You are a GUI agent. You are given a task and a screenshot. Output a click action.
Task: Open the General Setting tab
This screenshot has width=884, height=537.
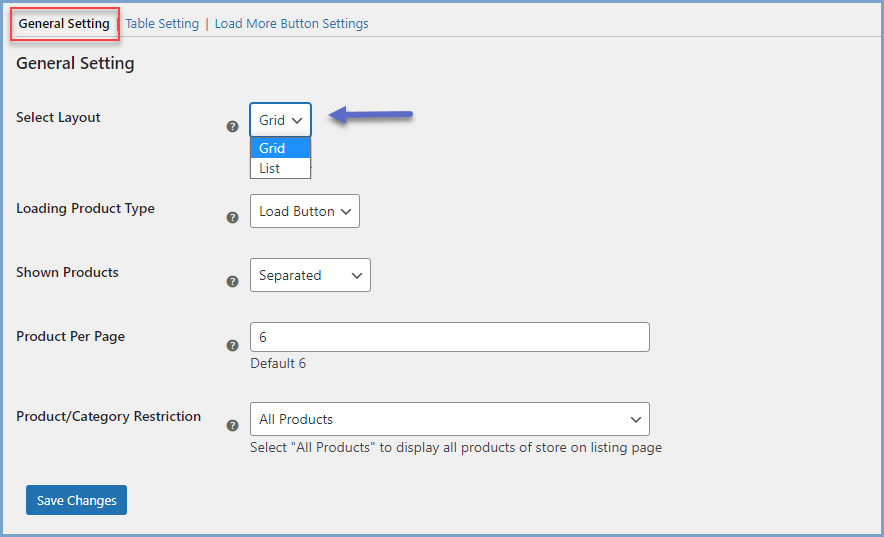click(64, 24)
